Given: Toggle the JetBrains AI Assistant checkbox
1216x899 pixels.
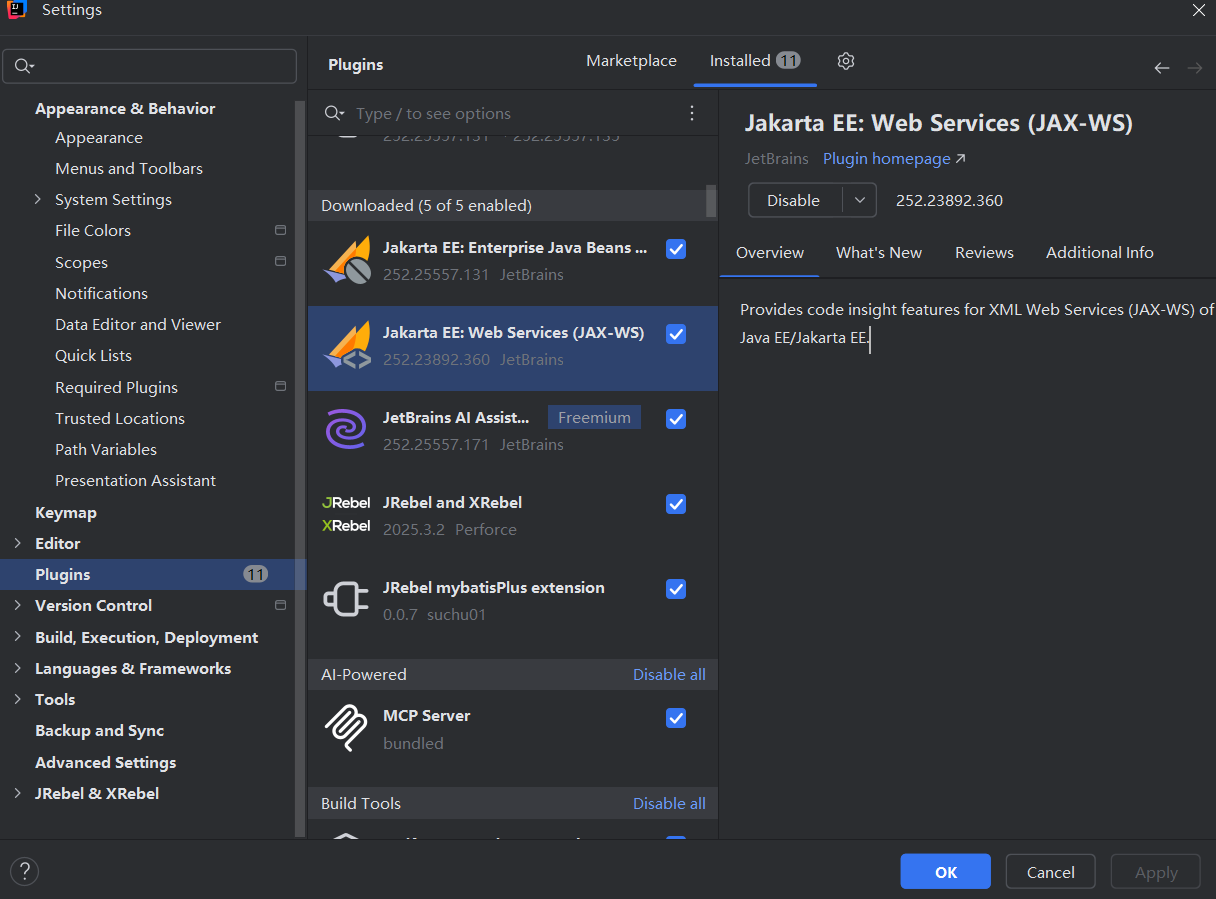Looking at the screenshot, I should point(676,418).
